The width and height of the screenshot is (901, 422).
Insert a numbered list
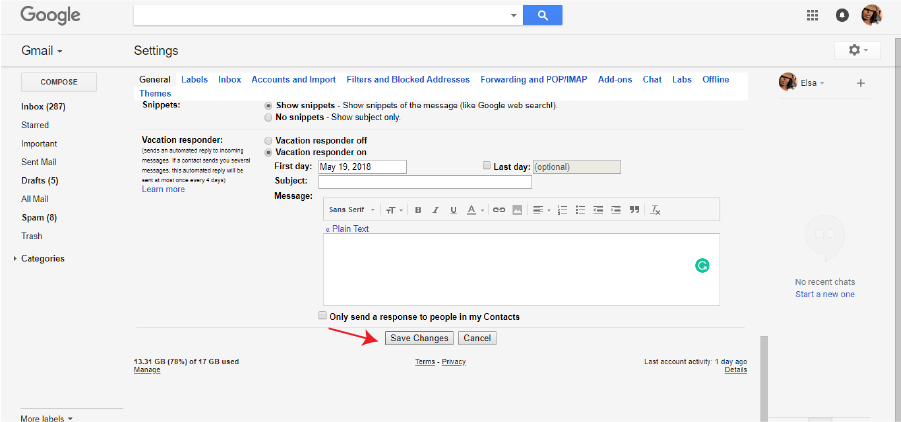563,210
